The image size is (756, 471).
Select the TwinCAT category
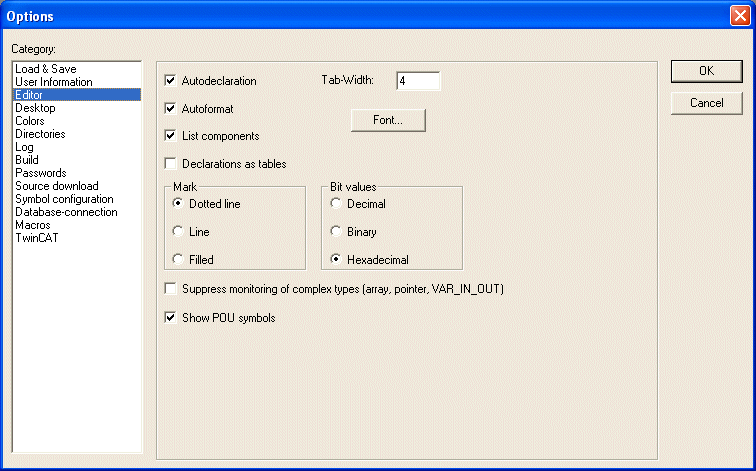click(x=77, y=238)
